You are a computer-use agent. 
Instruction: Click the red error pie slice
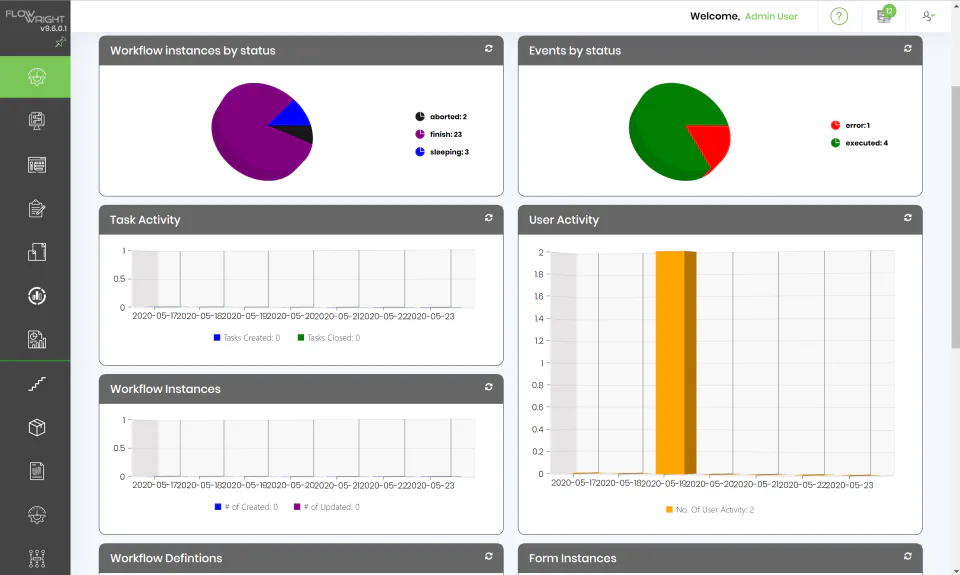(x=712, y=142)
